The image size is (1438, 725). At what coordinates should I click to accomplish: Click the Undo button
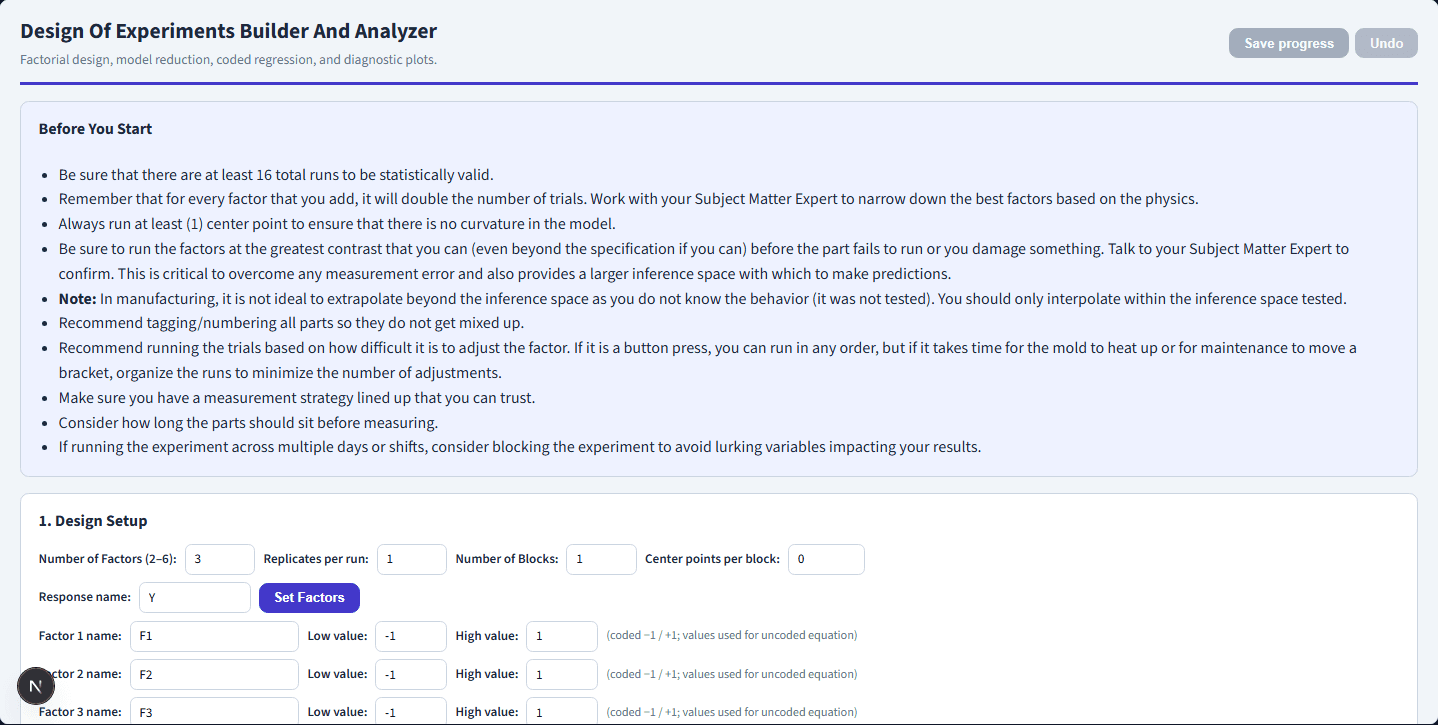[x=1386, y=43]
